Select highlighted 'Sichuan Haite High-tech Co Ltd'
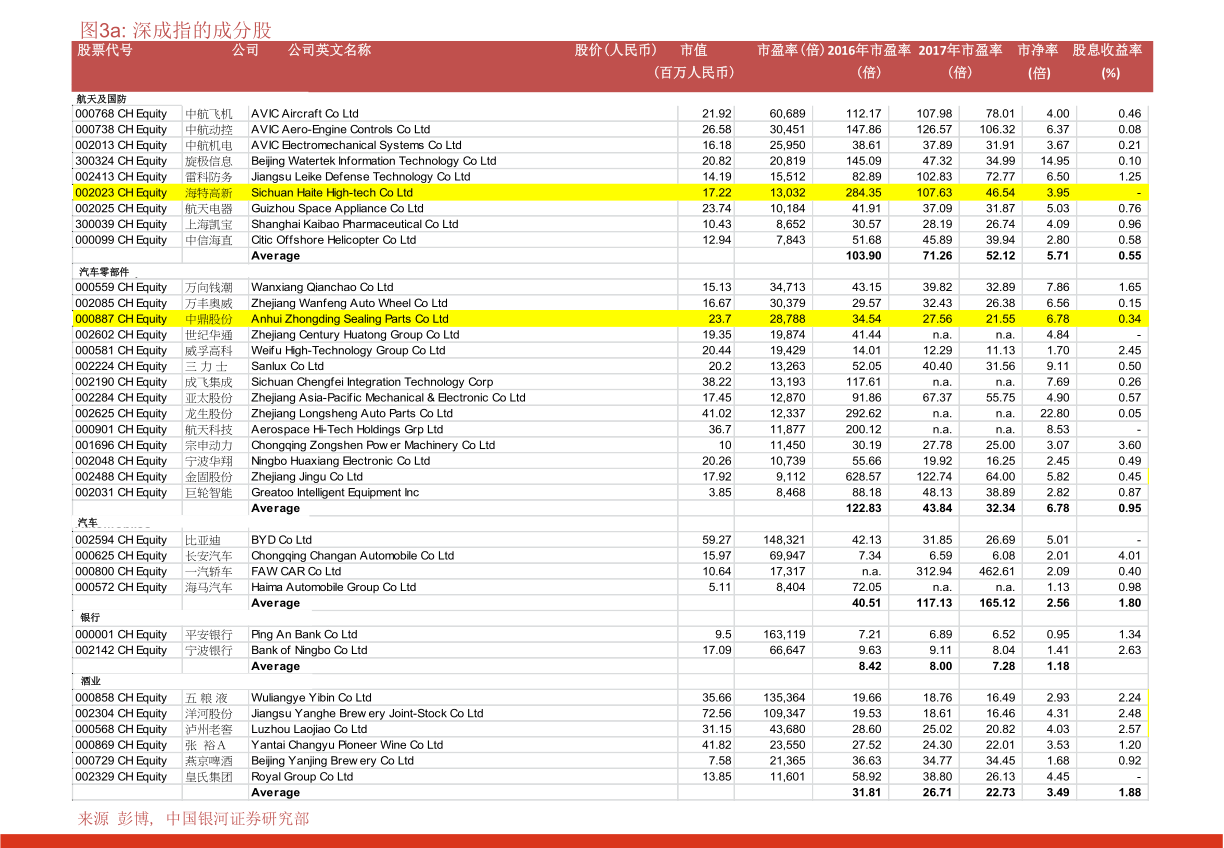This screenshot has height=848, width=1224. pos(332,192)
